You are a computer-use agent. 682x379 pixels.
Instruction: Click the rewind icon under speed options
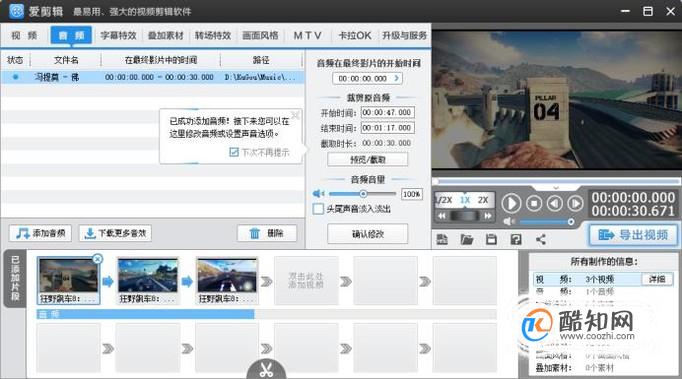(x=442, y=216)
